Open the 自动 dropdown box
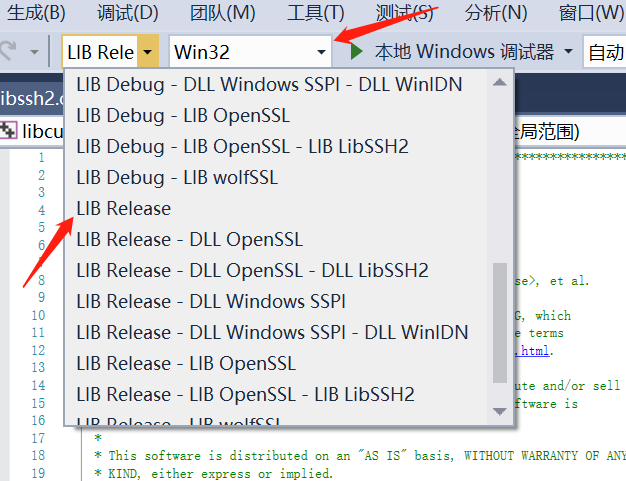The image size is (626, 481). (604, 52)
